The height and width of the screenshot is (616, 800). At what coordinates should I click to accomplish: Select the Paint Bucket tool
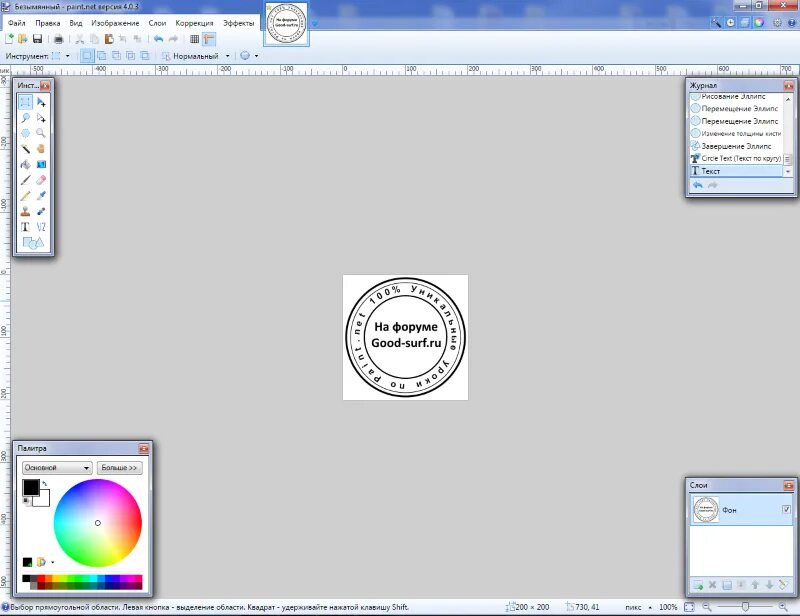(26, 164)
